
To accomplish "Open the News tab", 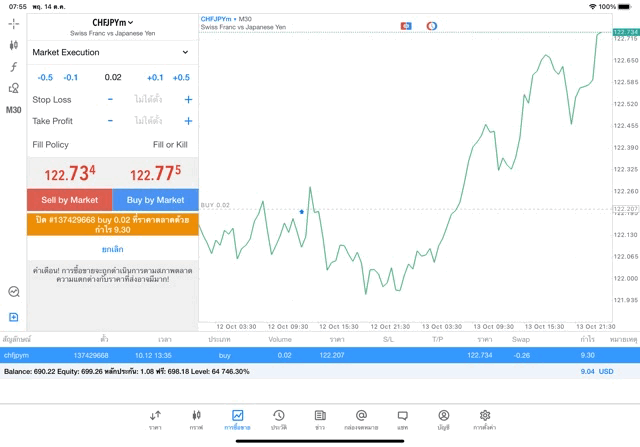I will [320, 420].
